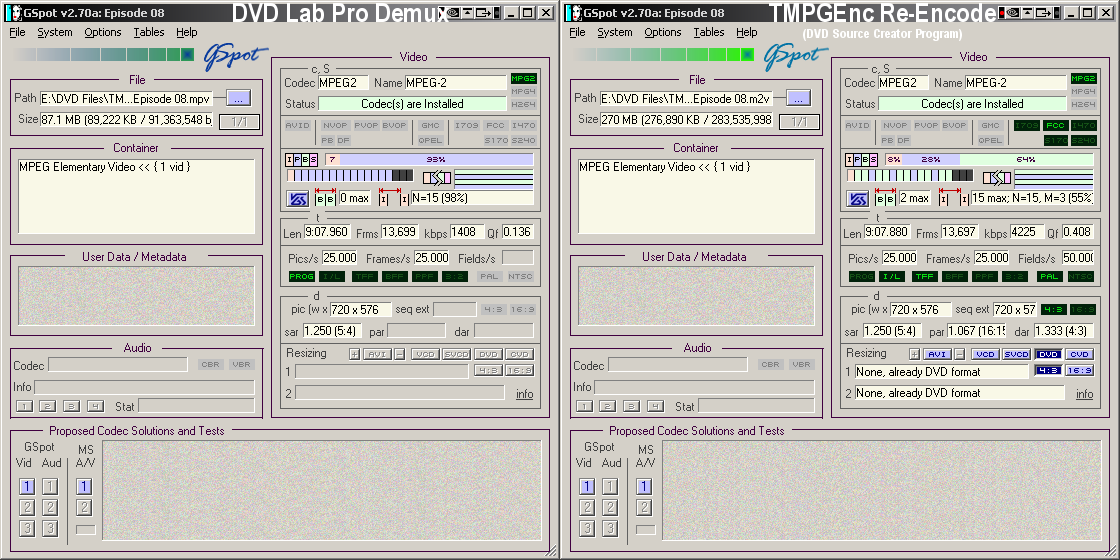The height and width of the screenshot is (560, 1120).
Task: Click the export arrow title bar icon in left window
Action: click(x=486, y=12)
